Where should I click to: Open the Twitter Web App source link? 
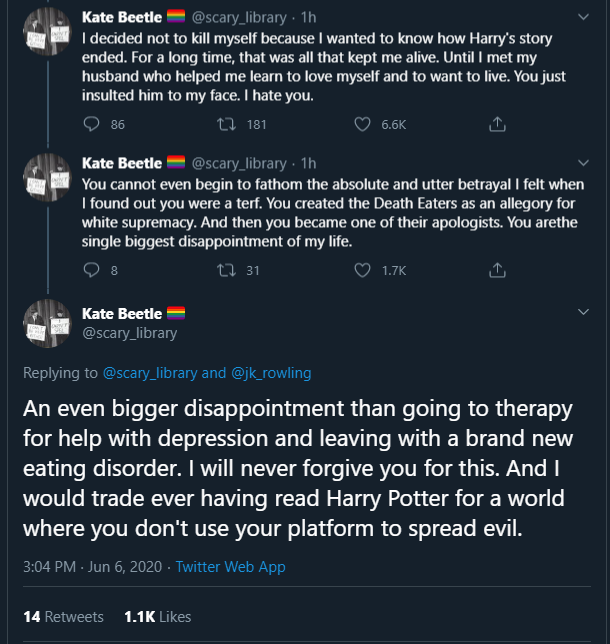(x=230, y=567)
